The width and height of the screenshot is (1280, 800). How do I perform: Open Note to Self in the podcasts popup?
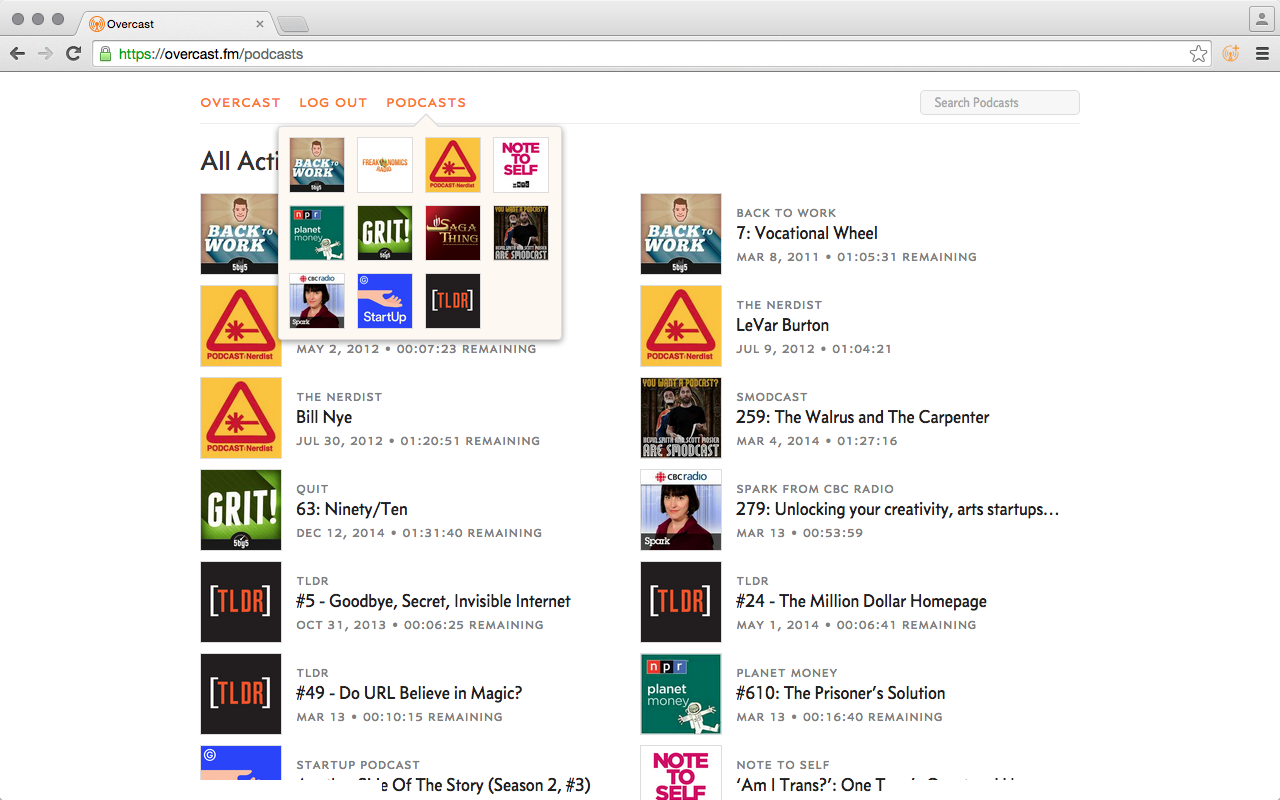(521, 165)
